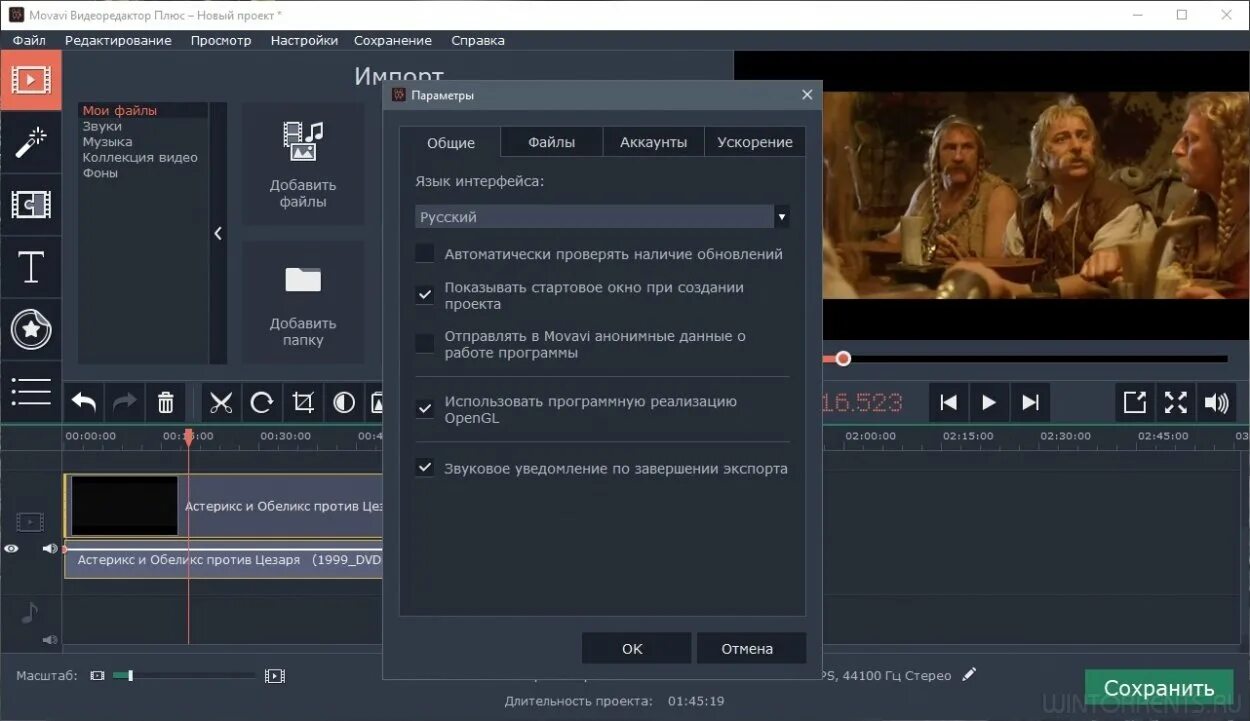Skip to previous frame

(949, 402)
